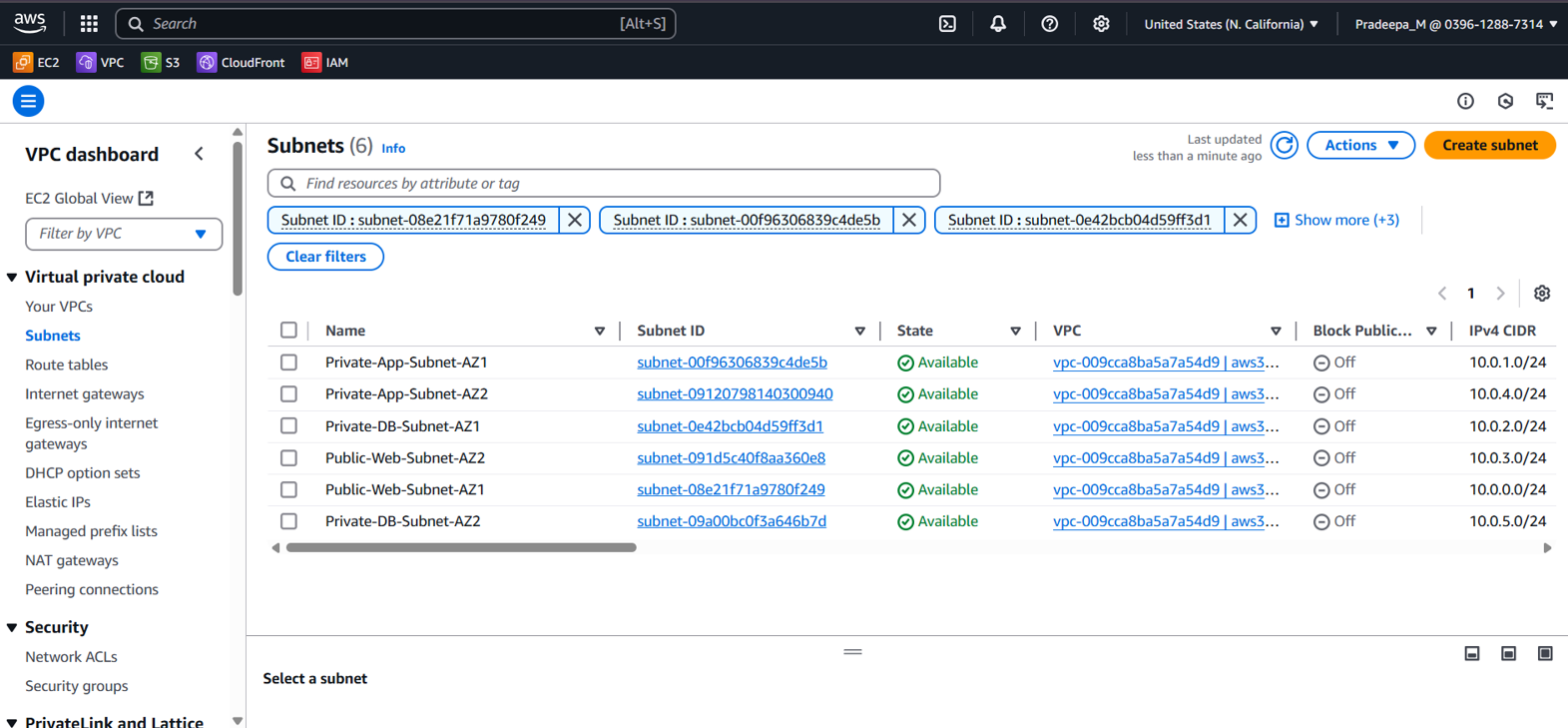This screenshot has height=728, width=1568.
Task: Open the region selector N. California
Action: click(1231, 24)
